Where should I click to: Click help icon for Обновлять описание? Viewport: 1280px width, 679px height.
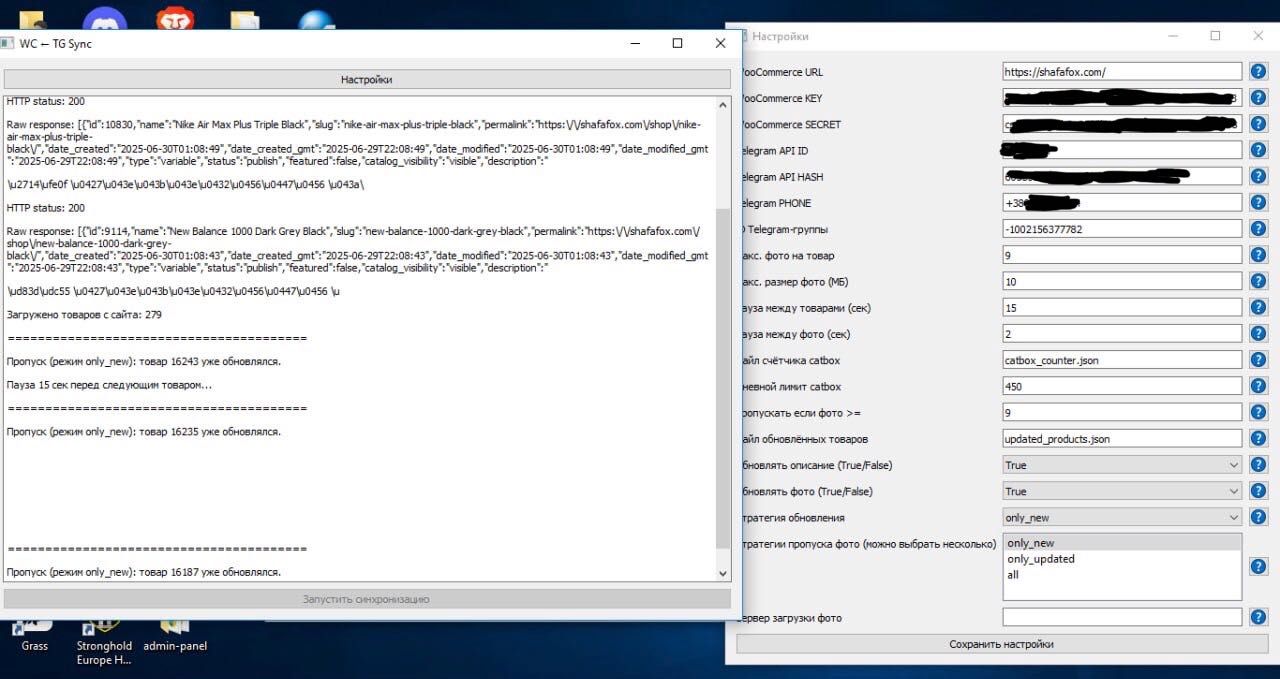pyautogui.click(x=1258, y=465)
